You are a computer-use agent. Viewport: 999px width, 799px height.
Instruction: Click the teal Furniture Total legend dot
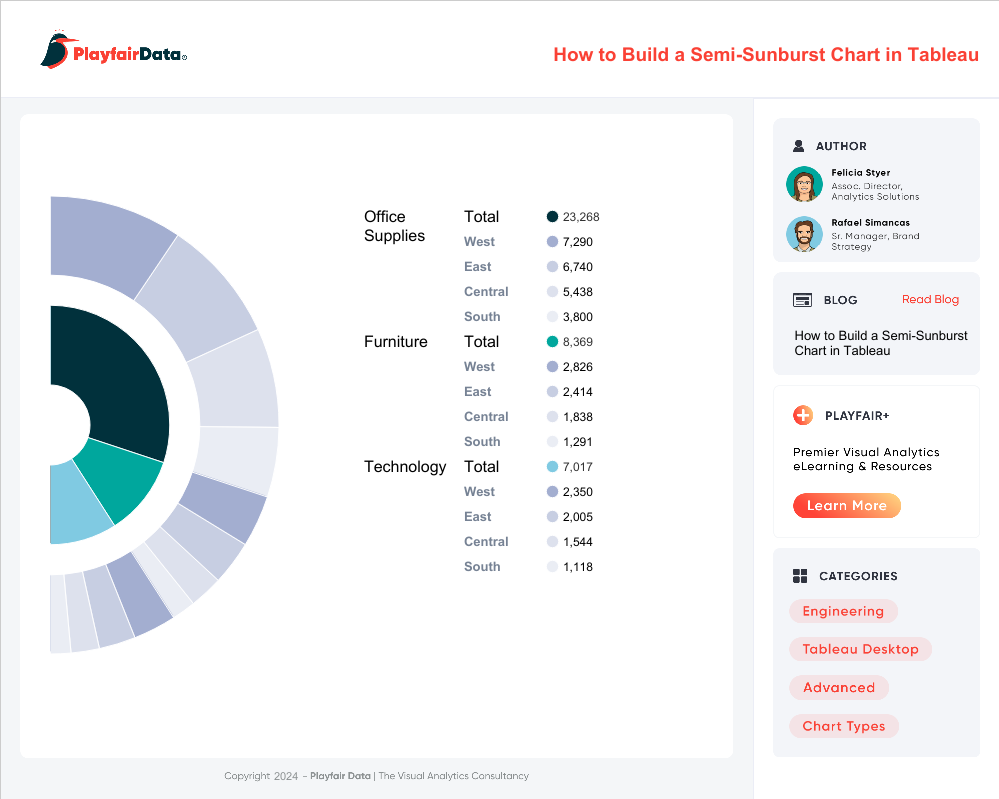552,342
